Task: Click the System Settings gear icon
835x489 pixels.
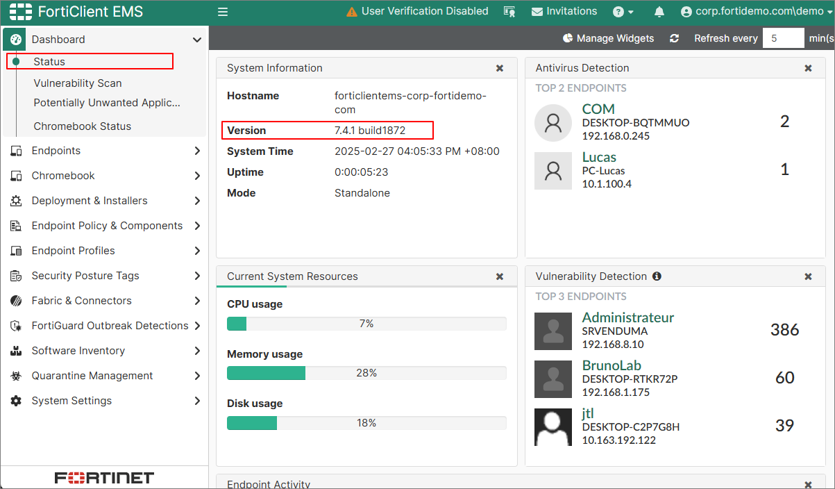Action: coord(16,401)
